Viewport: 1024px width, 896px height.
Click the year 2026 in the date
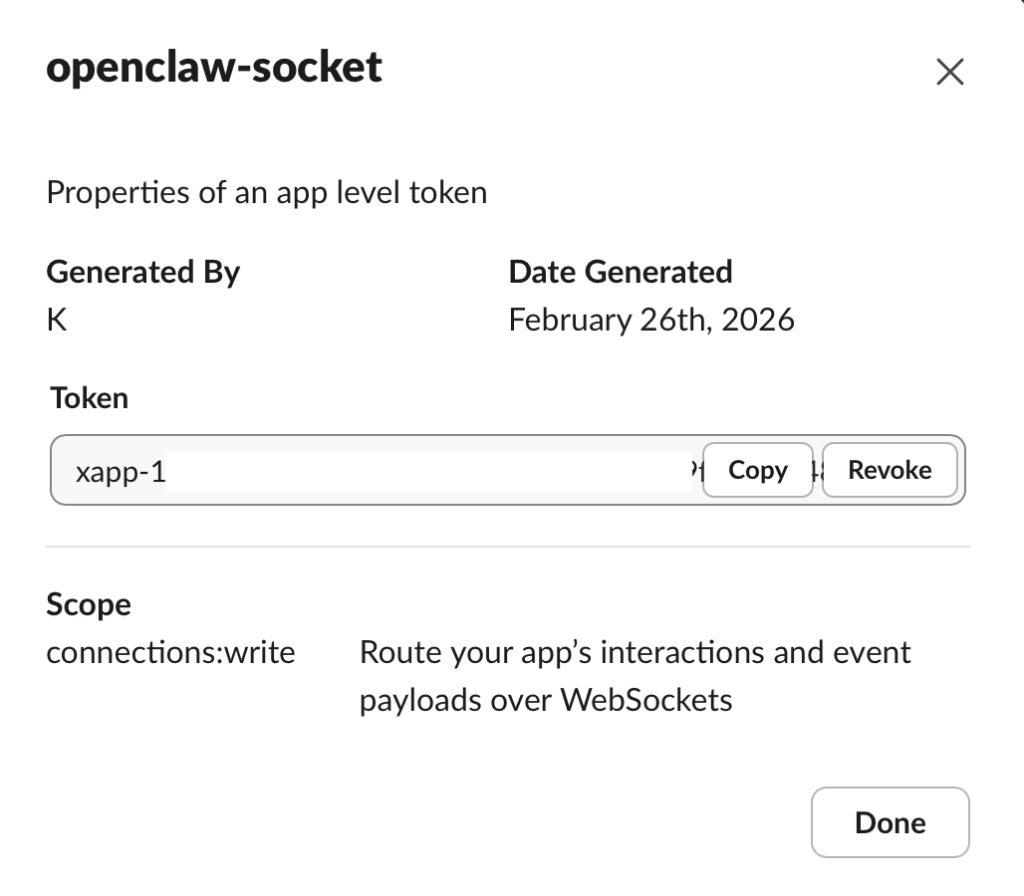(x=758, y=320)
